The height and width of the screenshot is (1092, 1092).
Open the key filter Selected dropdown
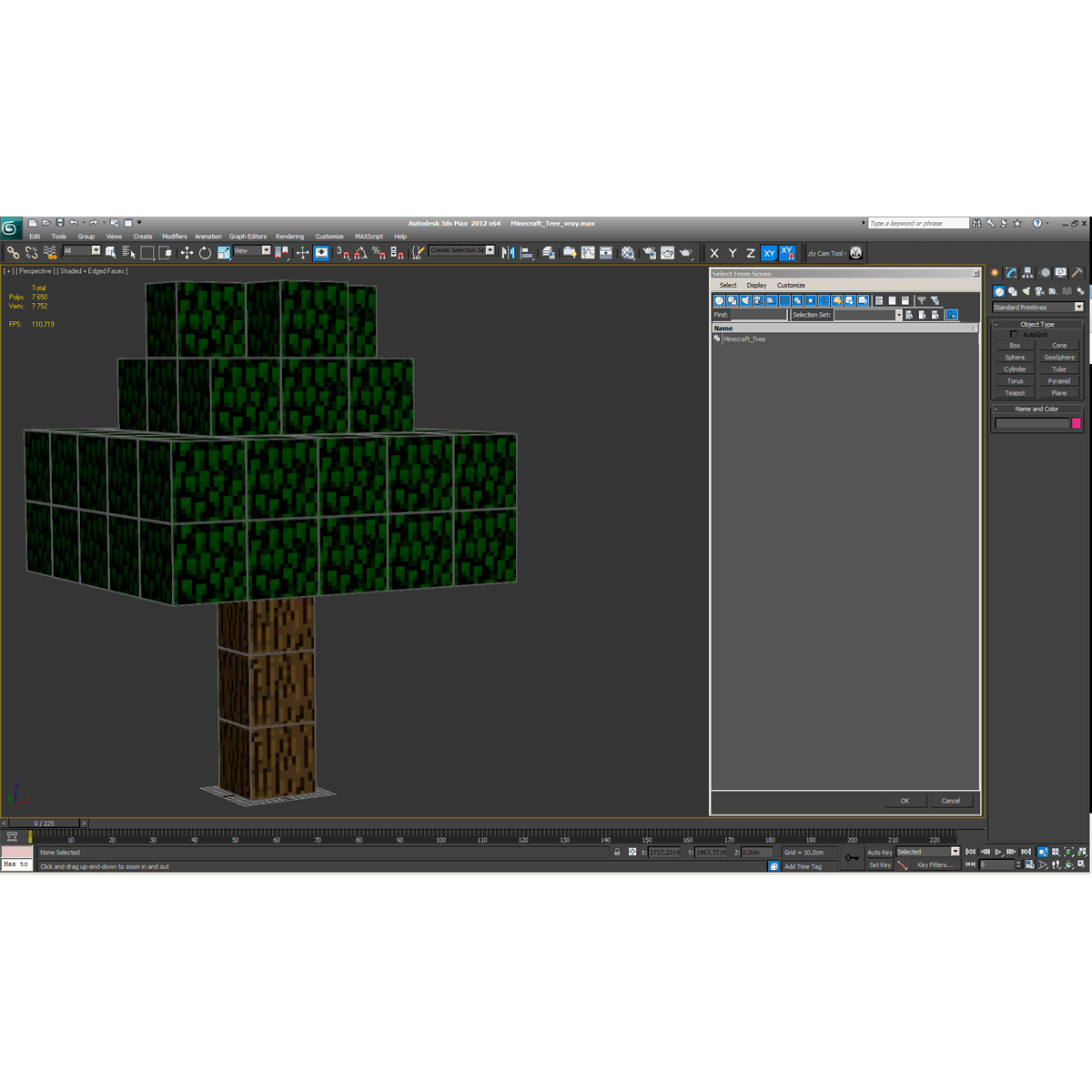[928, 852]
